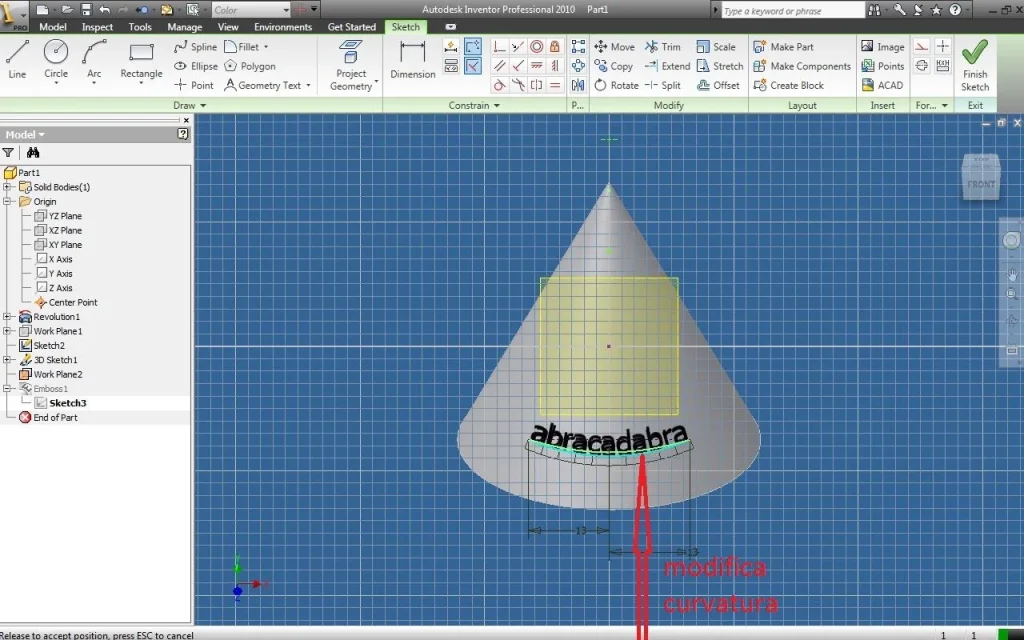
Task: Open the Model browser dropdown
Action: tap(25, 135)
